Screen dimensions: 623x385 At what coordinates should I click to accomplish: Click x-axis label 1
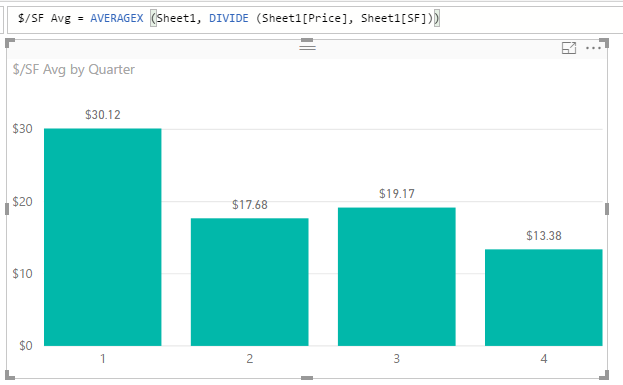[103, 359]
